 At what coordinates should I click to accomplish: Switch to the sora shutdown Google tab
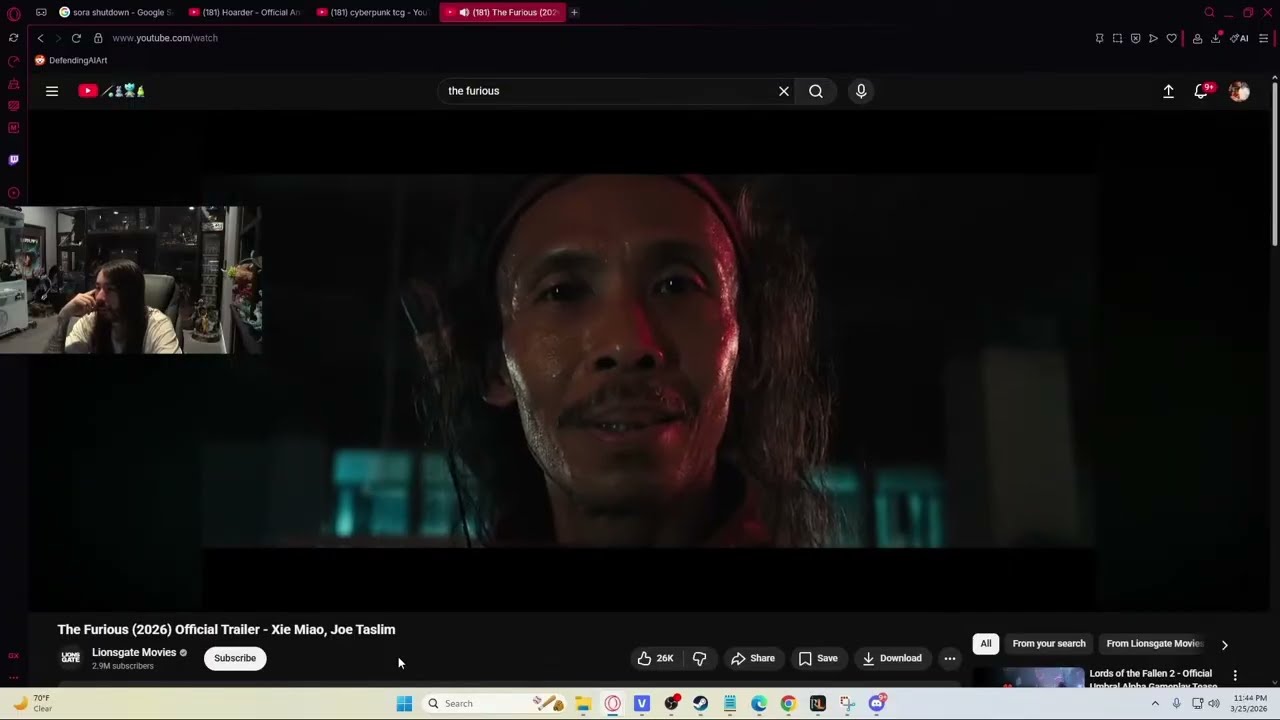(115, 12)
